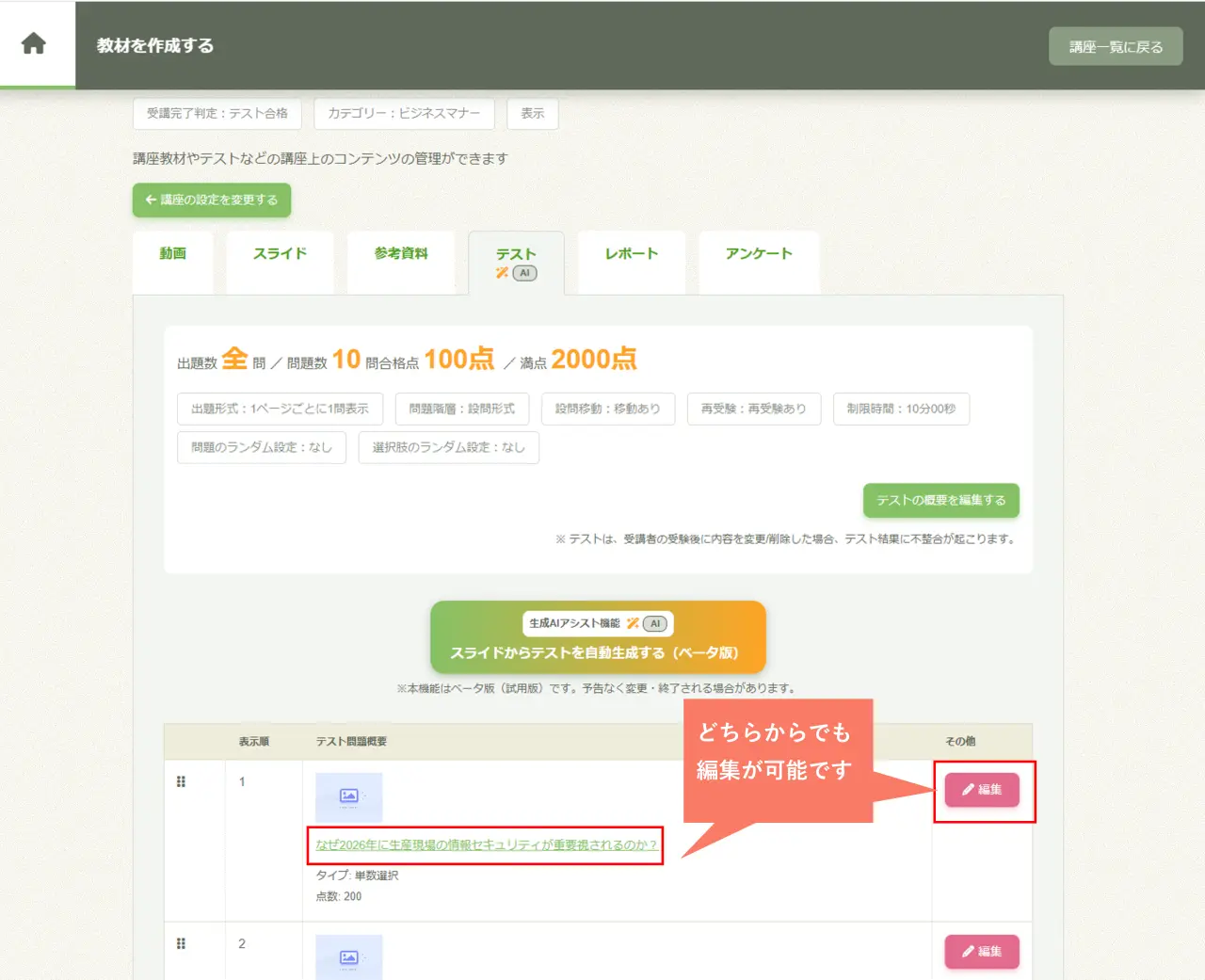The width and height of the screenshot is (1205, 980).
Task: Click pencil 編集 button for question 2
Action: 982,952
